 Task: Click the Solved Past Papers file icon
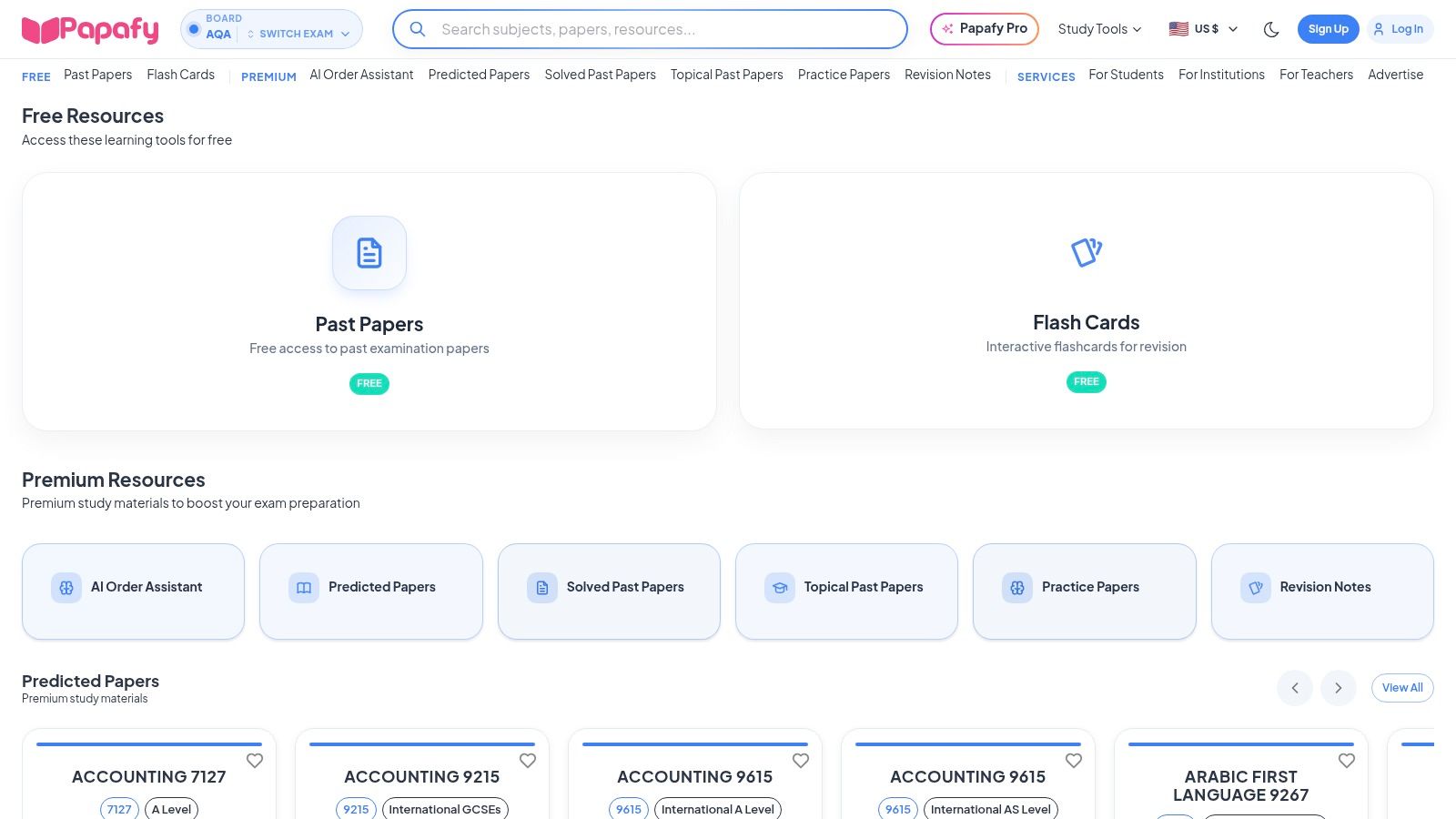pos(542,588)
